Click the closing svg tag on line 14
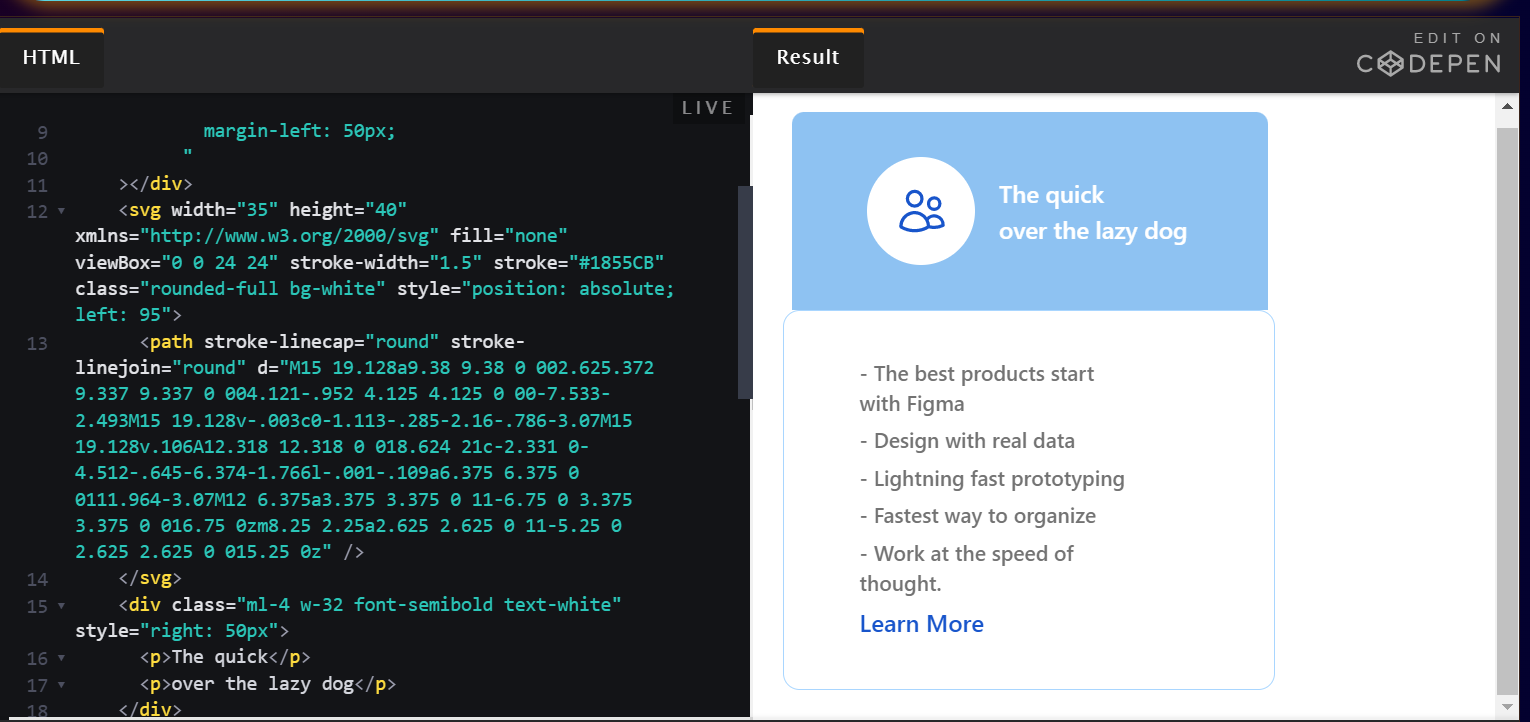The height and width of the screenshot is (722, 1530). 150,579
